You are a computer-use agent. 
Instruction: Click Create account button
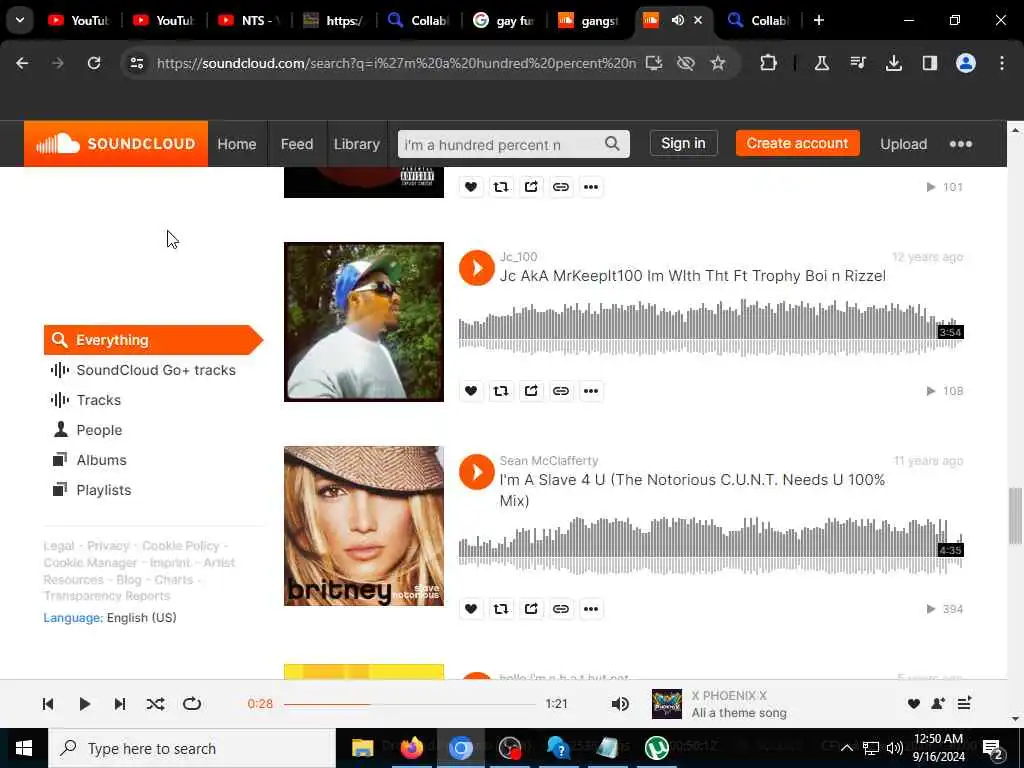[797, 143]
